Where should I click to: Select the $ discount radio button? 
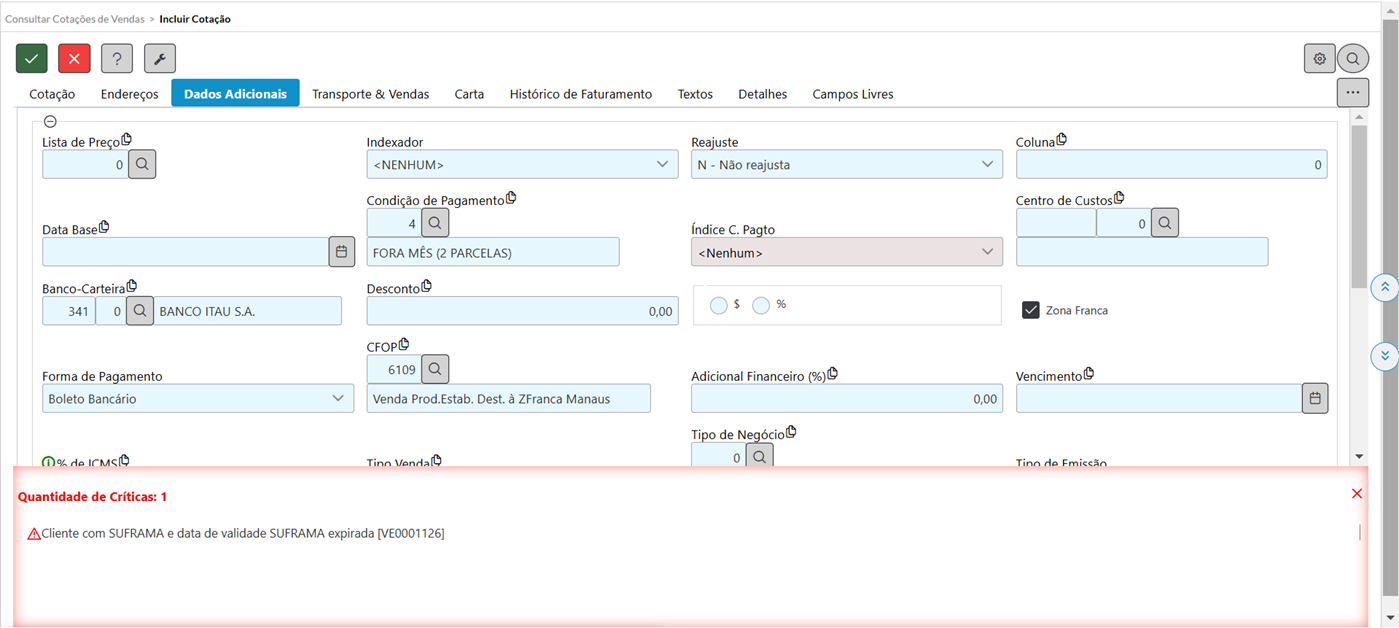tap(718, 305)
